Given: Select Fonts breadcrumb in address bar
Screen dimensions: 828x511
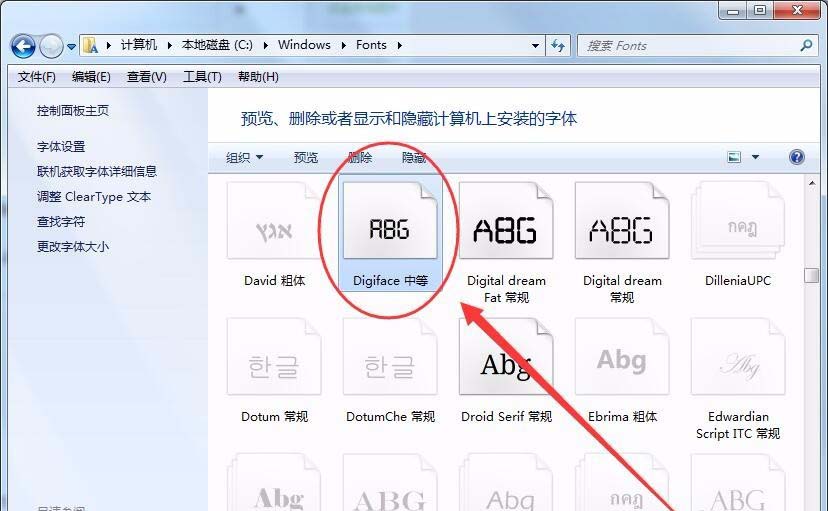Looking at the screenshot, I should point(371,45).
